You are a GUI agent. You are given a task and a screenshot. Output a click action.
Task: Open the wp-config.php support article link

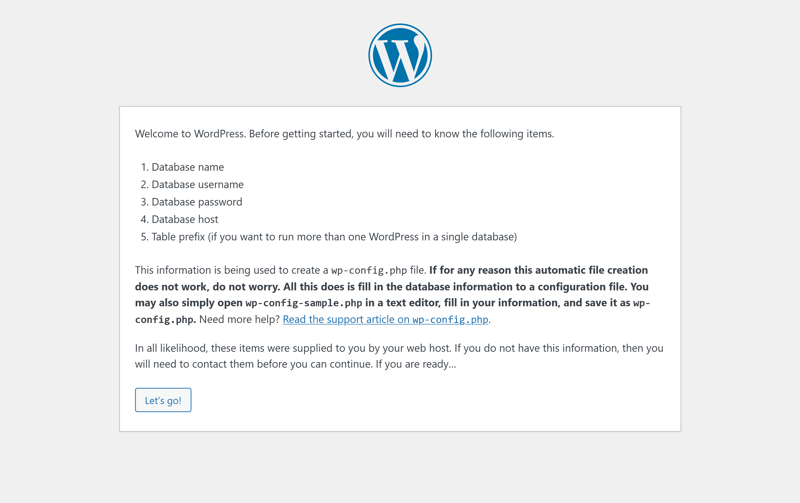385,320
